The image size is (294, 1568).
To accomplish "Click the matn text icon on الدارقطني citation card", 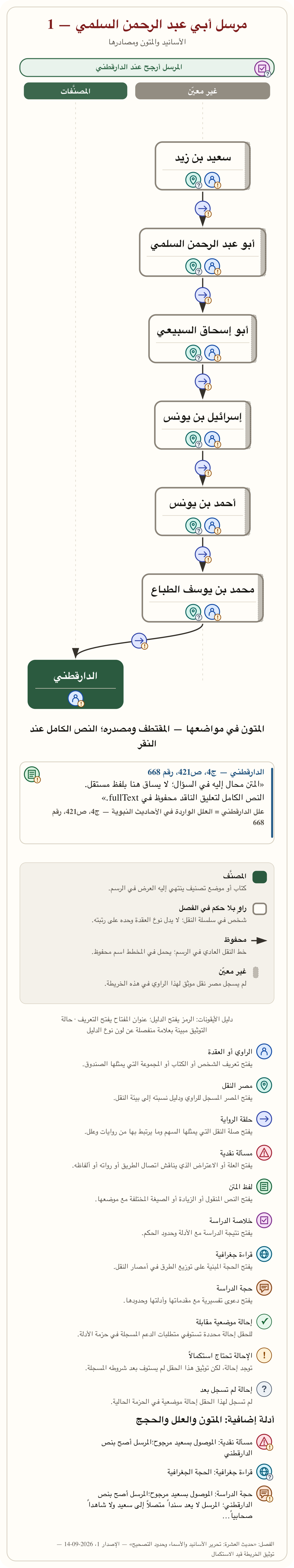I will tap(32, 774).
